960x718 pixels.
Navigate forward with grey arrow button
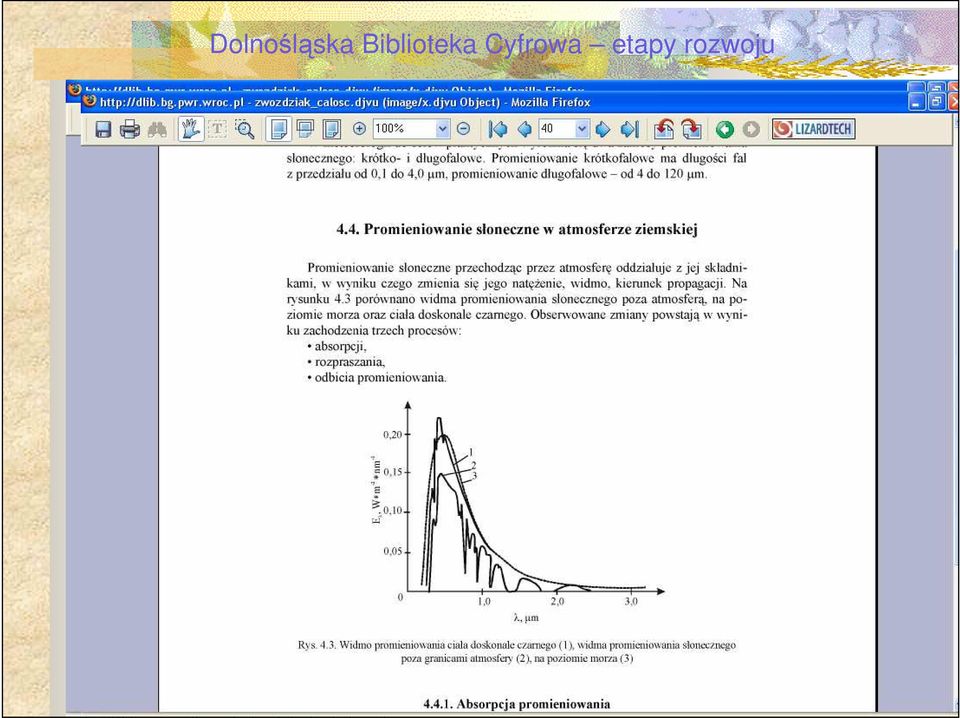point(751,129)
